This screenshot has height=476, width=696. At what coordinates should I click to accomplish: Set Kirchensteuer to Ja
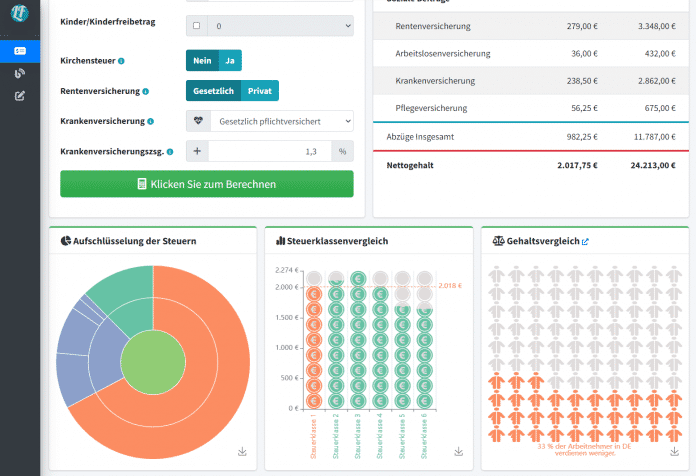(x=231, y=61)
